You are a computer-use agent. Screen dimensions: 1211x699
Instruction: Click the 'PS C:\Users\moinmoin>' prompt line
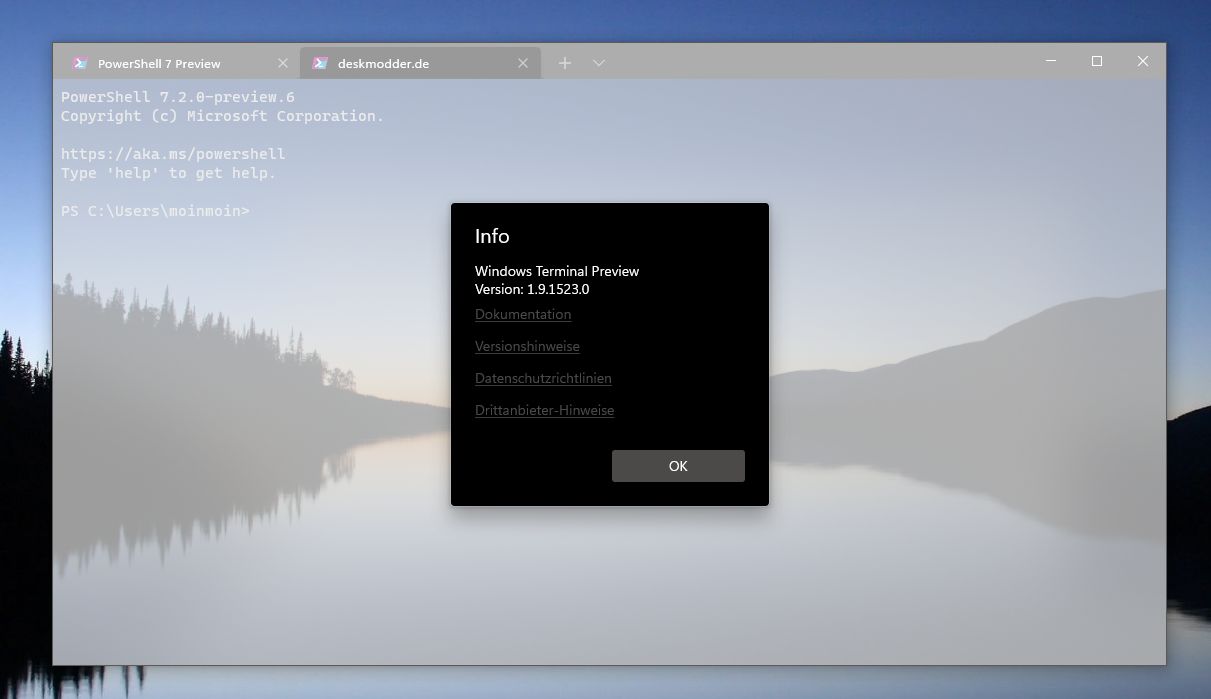coord(155,211)
